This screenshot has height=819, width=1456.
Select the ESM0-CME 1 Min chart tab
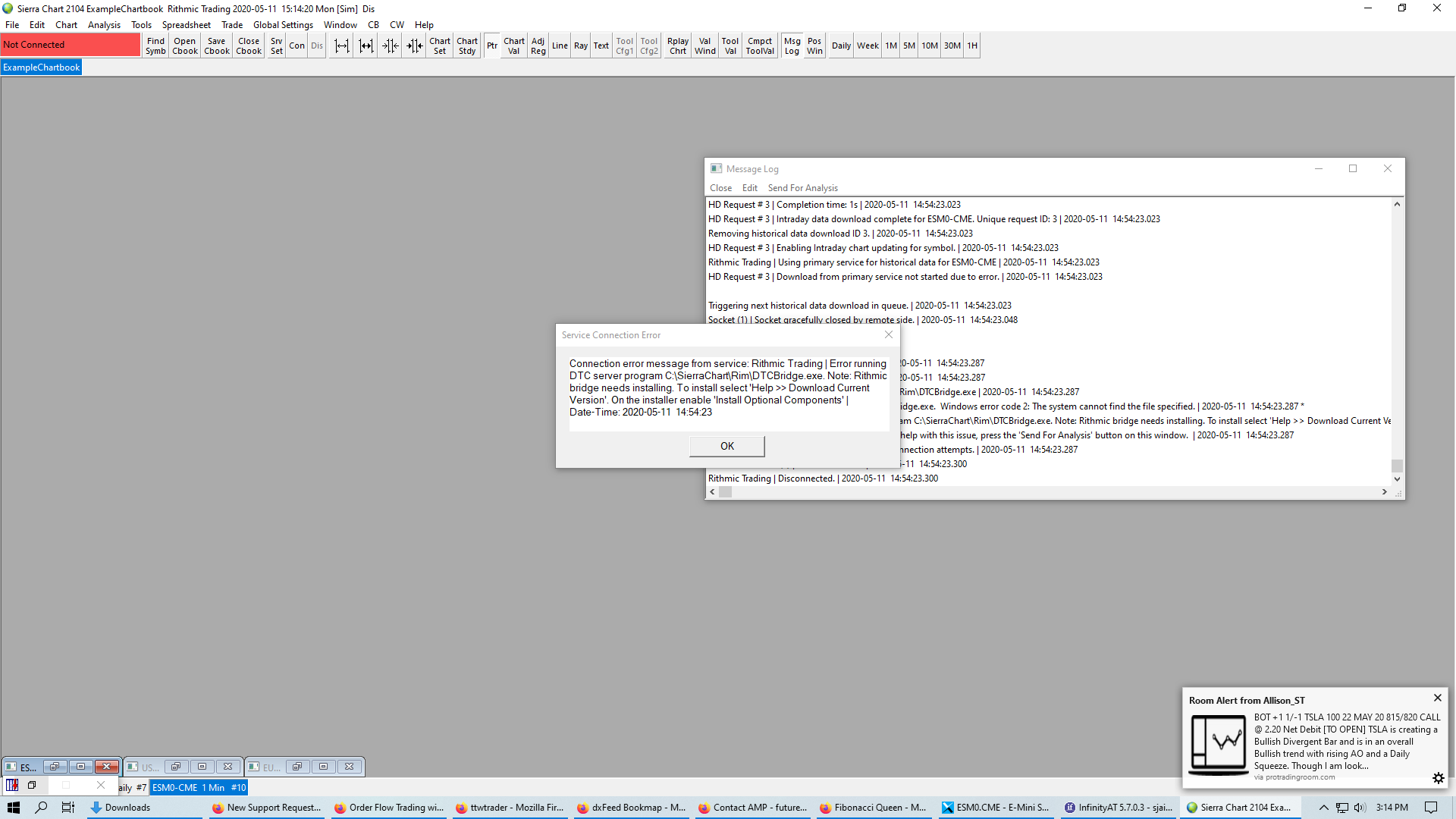pyautogui.click(x=199, y=788)
